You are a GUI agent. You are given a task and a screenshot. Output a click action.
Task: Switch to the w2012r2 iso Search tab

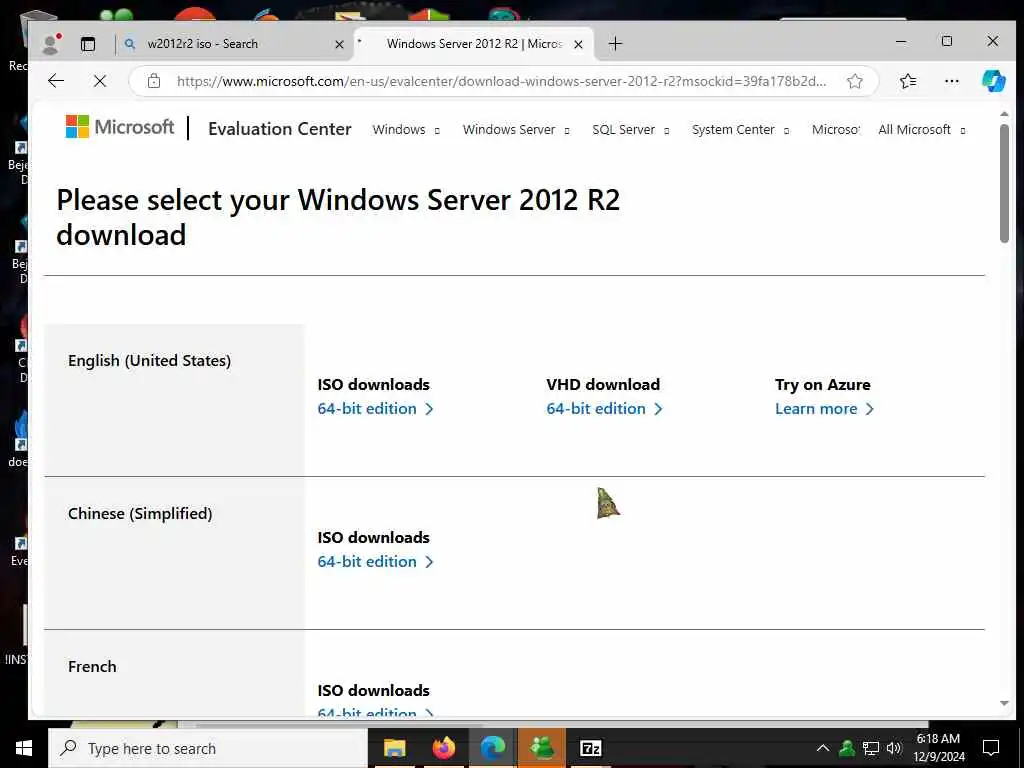[x=234, y=44]
